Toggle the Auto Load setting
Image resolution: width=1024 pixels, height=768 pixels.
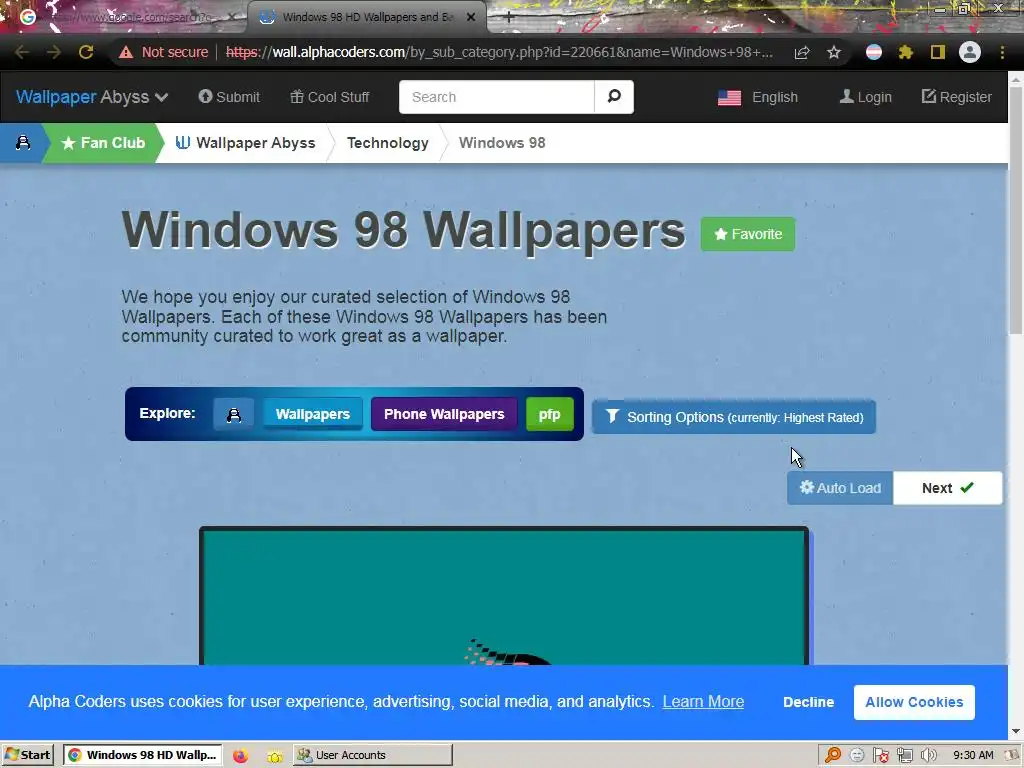840,488
